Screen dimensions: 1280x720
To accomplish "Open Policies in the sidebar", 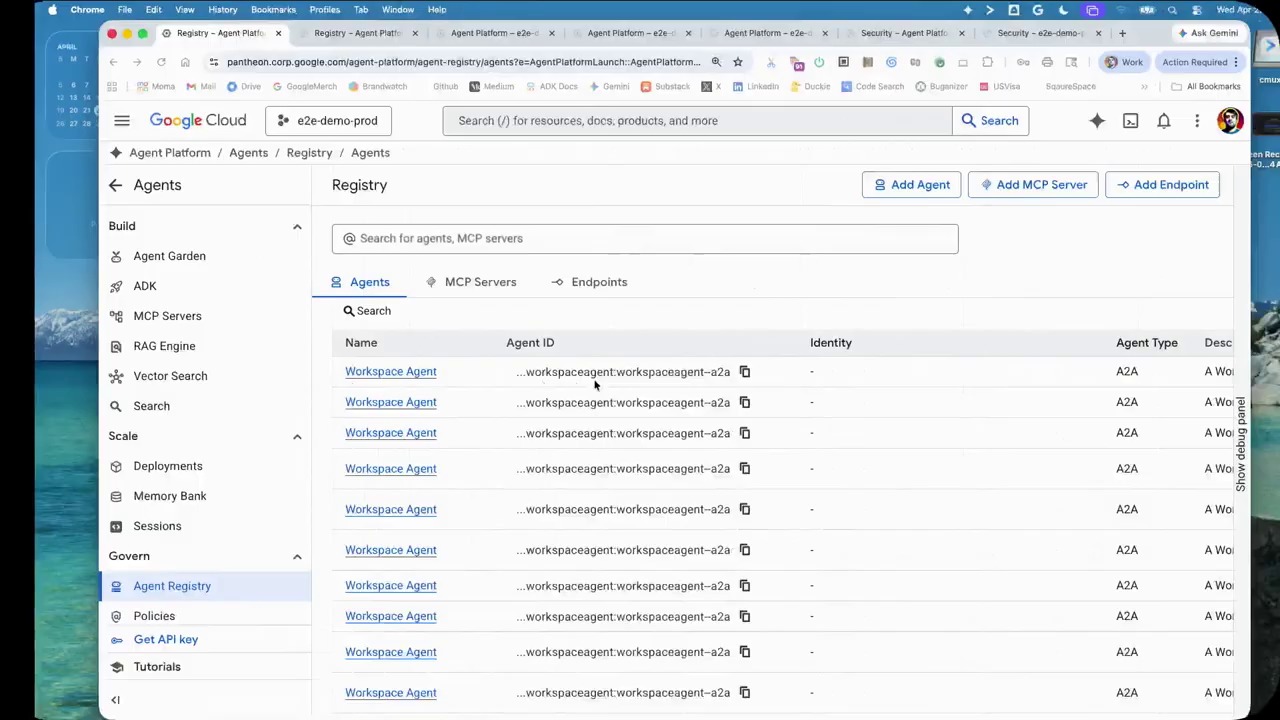I will pos(154,616).
